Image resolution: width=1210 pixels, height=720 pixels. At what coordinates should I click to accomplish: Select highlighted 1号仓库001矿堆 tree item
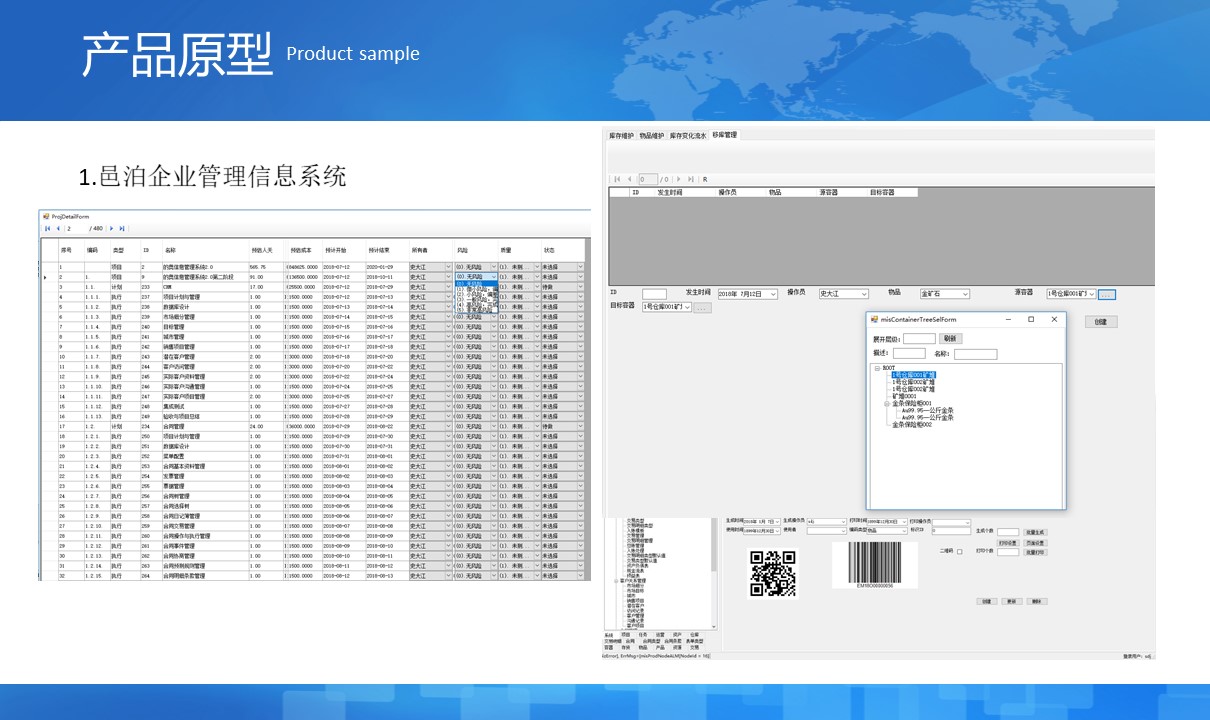pyautogui.click(x=914, y=375)
